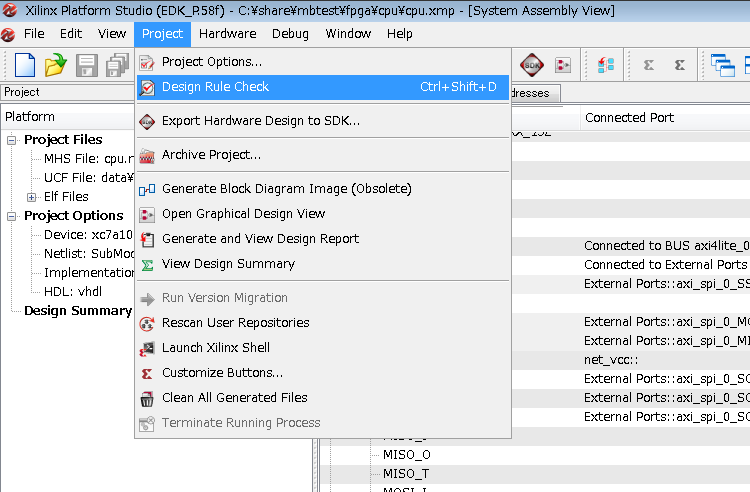Select Design Summary in project tree
Screen dimensions: 750x492
point(77,311)
